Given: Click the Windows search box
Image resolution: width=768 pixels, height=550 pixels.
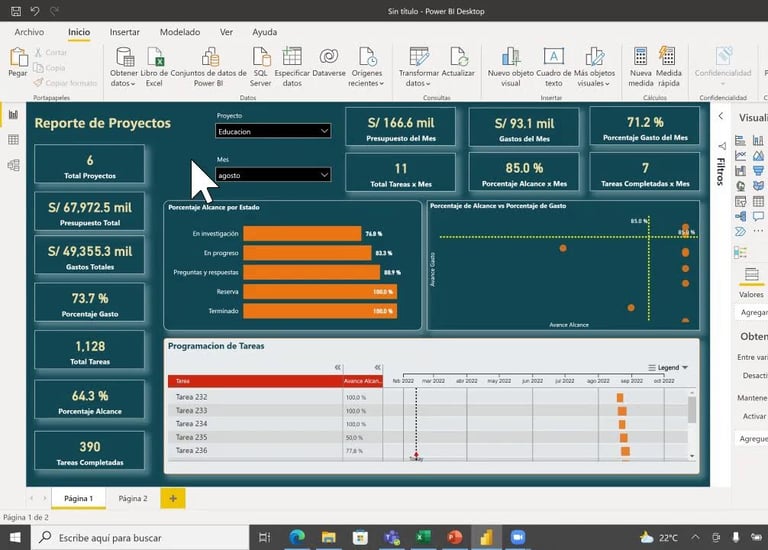Looking at the screenshot, I should (141, 537).
